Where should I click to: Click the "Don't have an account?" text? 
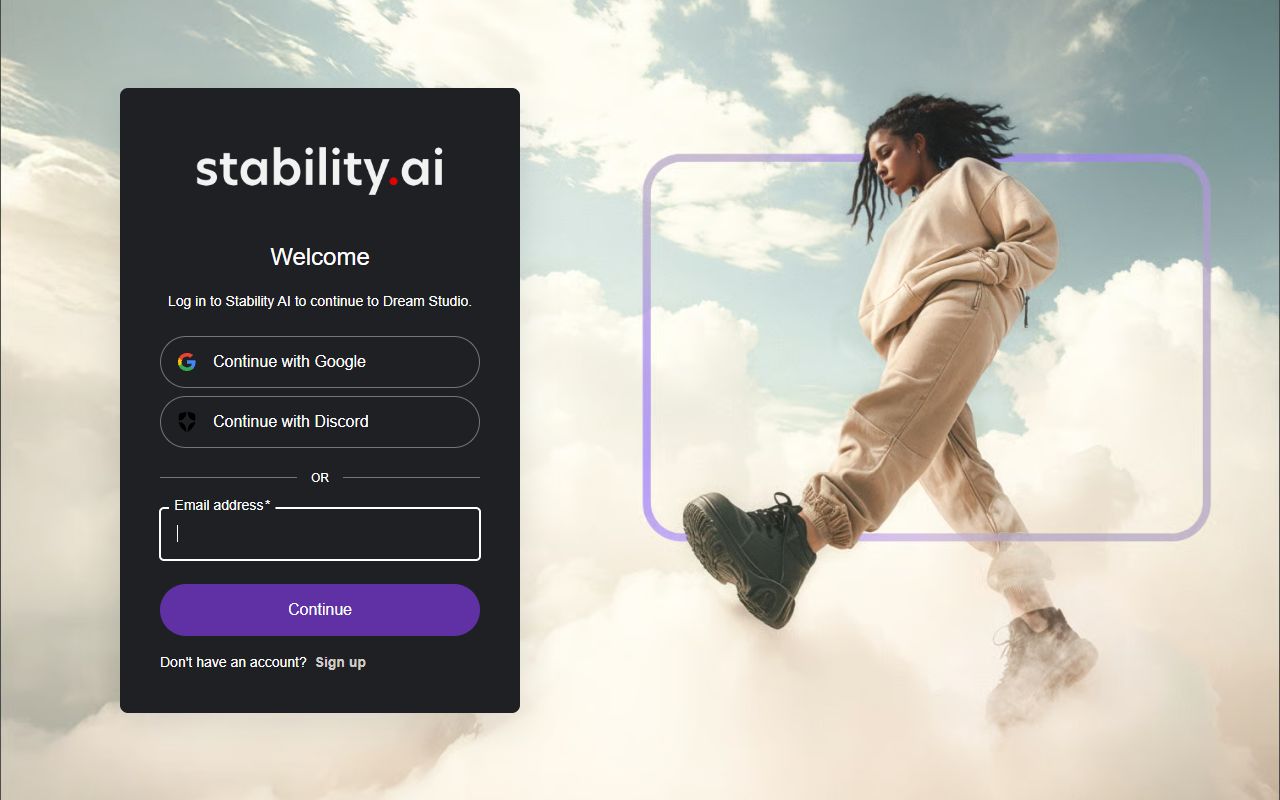(233, 662)
